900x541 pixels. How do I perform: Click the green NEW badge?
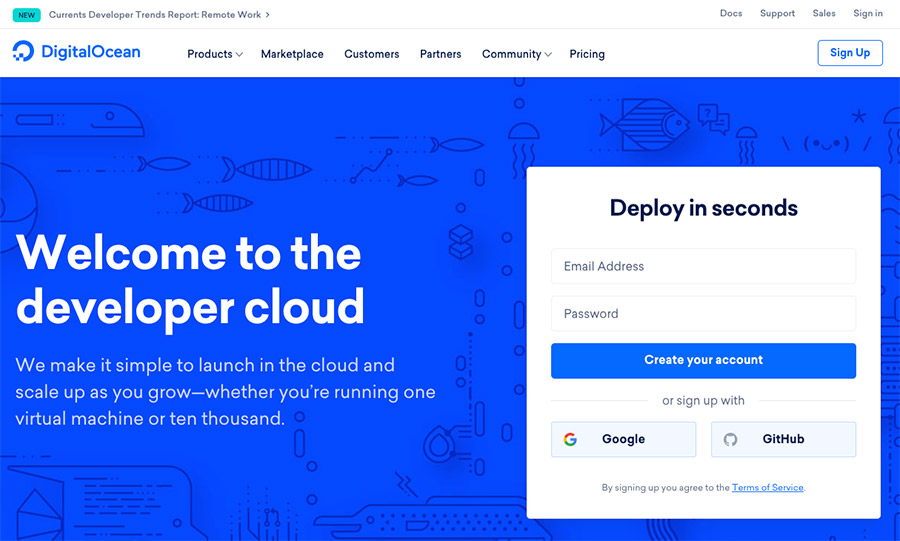point(26,15)
